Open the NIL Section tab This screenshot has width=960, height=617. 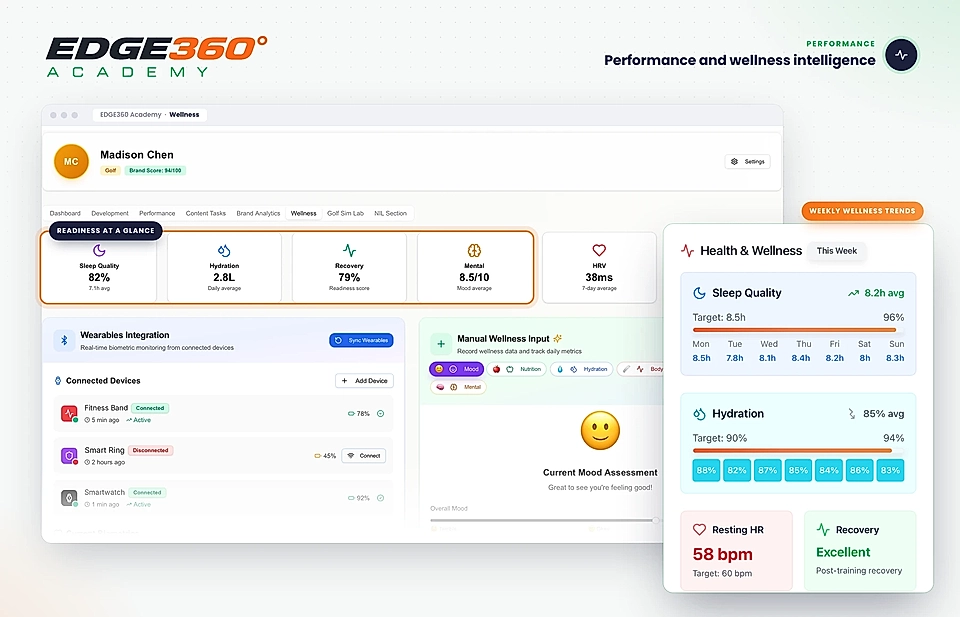tap(391, 214)
